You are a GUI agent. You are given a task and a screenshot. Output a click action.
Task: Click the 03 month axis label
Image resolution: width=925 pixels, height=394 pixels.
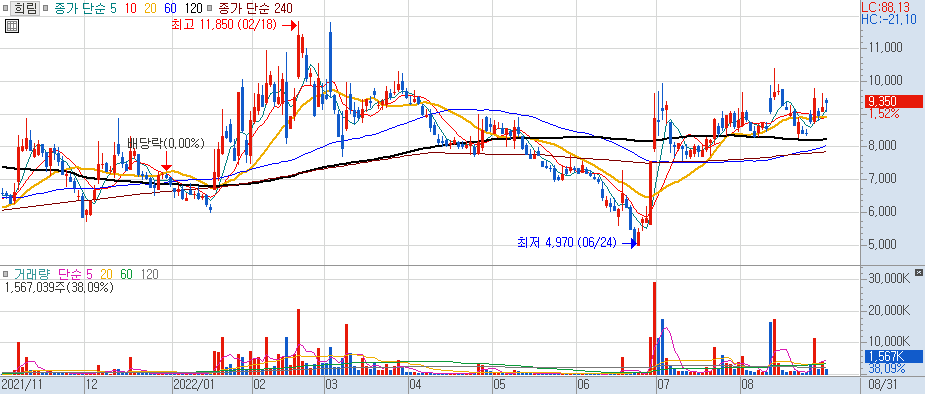coord(331,386)
